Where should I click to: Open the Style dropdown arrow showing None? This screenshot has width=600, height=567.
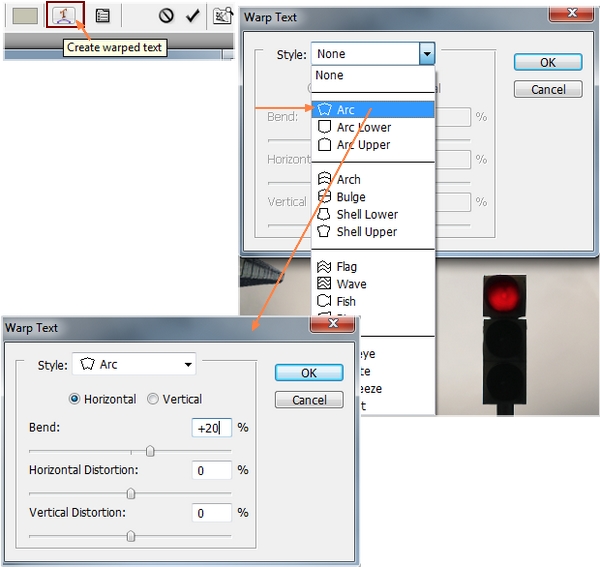(427, 54)
